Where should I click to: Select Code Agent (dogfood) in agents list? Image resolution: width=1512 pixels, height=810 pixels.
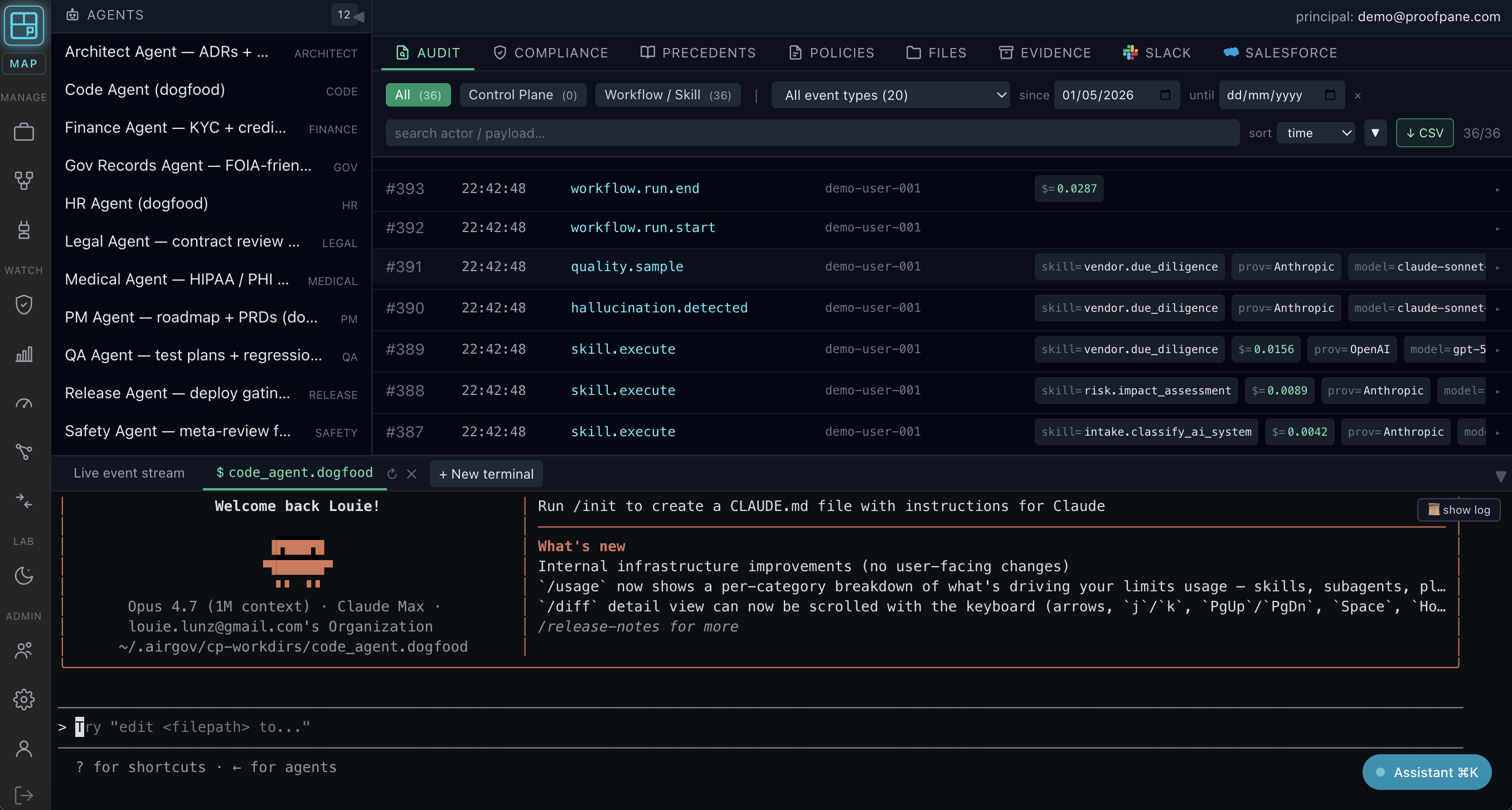211,90
